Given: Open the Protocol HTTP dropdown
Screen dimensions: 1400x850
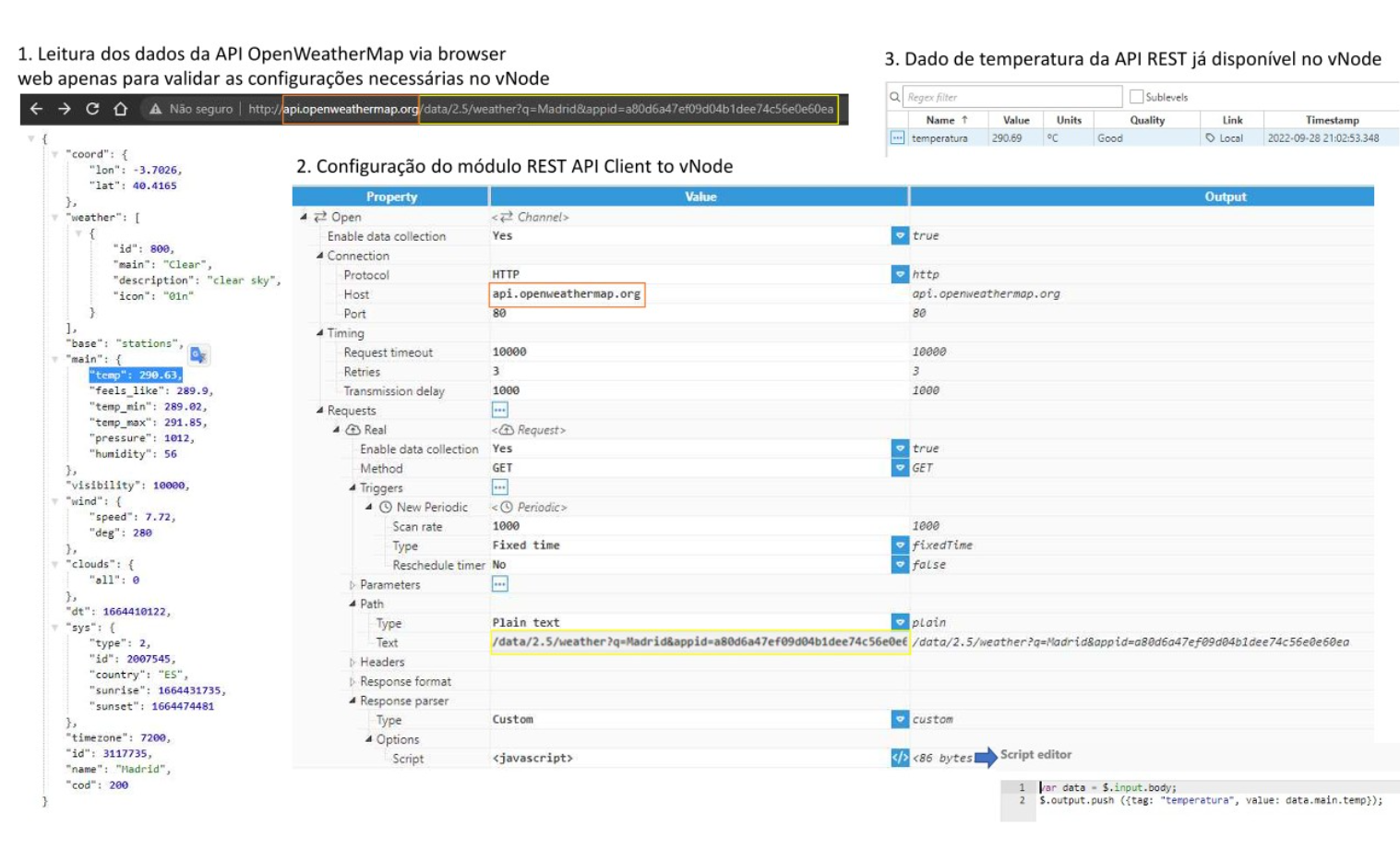Looking at the screenshot, I should click(x=900, y=275).
